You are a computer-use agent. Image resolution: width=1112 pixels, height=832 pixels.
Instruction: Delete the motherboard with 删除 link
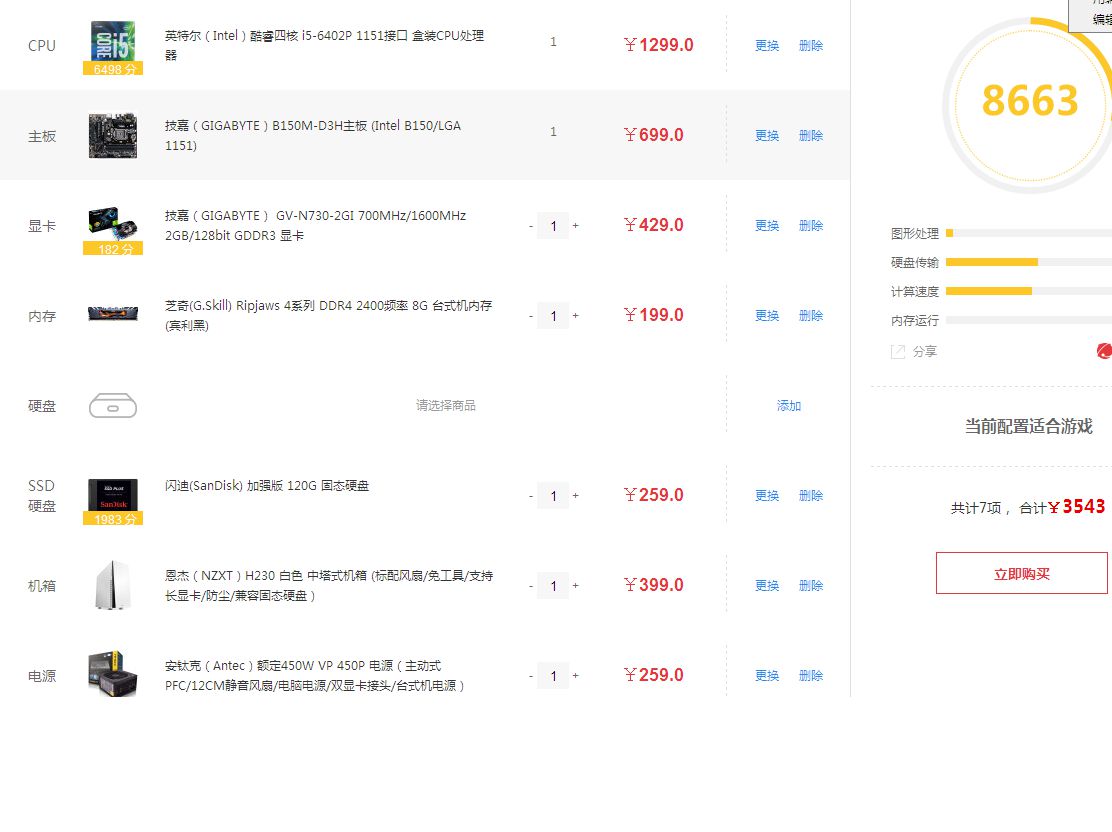pos(811,136)
